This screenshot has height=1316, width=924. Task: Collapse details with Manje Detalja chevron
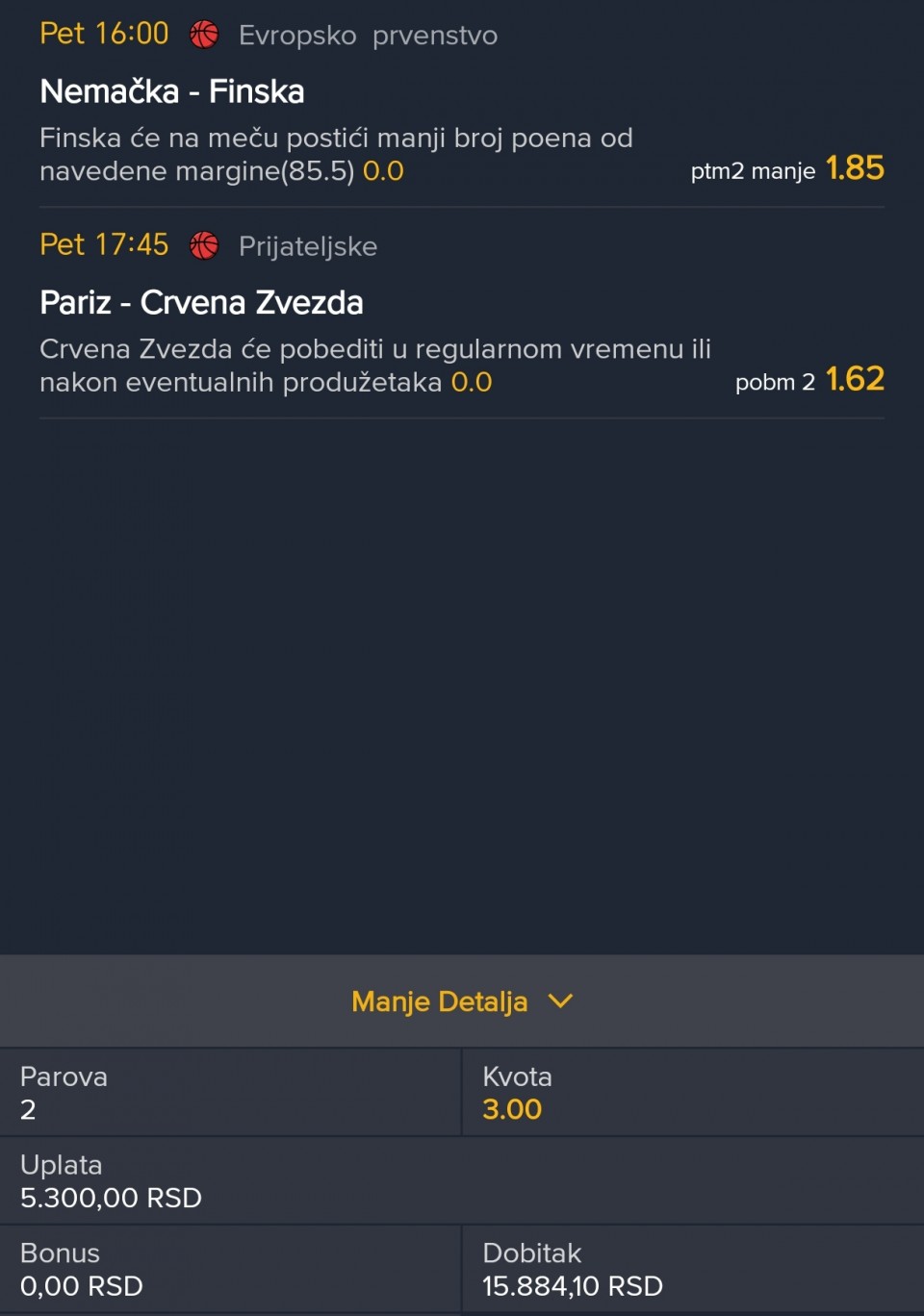coord(560,1001)
